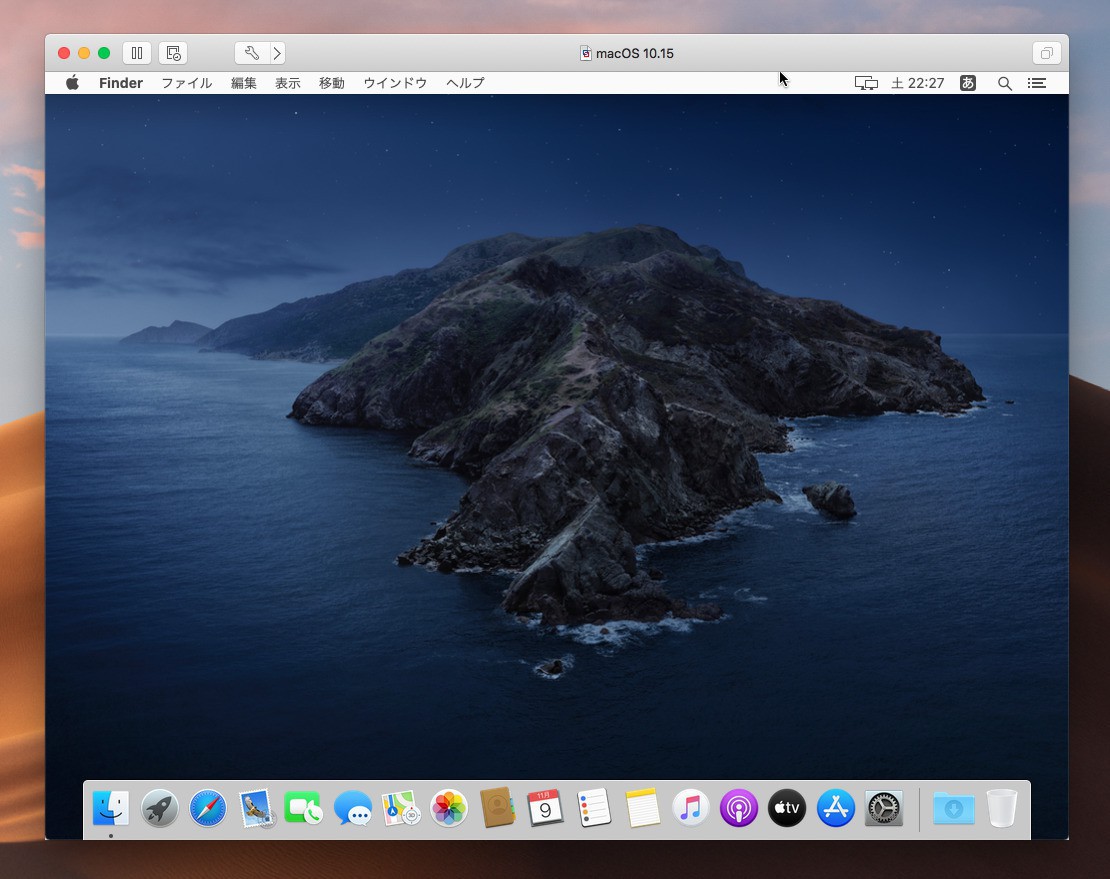The image size is (1110, 879).
Task: Open the App Store
Action: coord(835,808)
